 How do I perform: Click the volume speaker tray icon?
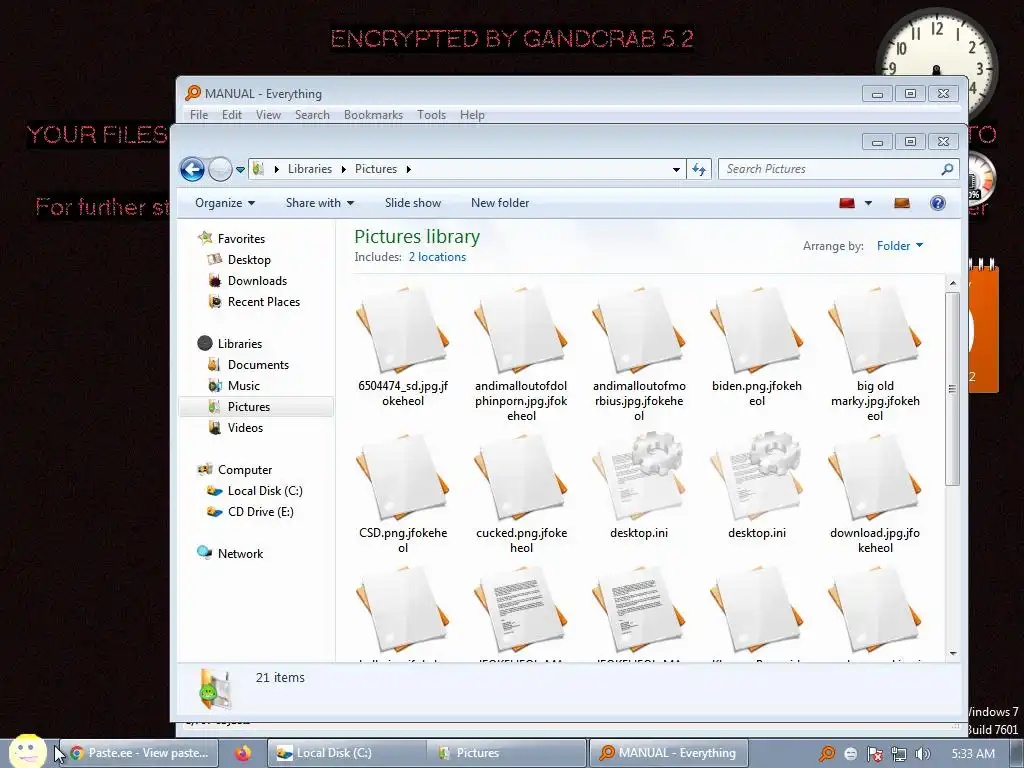[922, 754]
